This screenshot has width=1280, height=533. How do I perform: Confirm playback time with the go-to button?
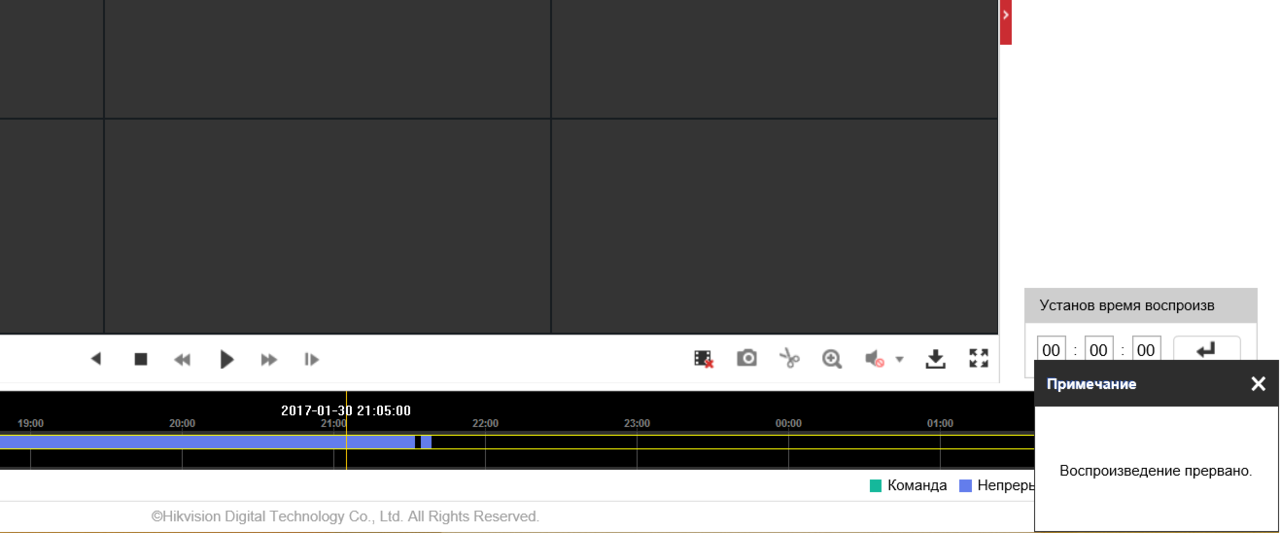click(x=1207, y=350)
